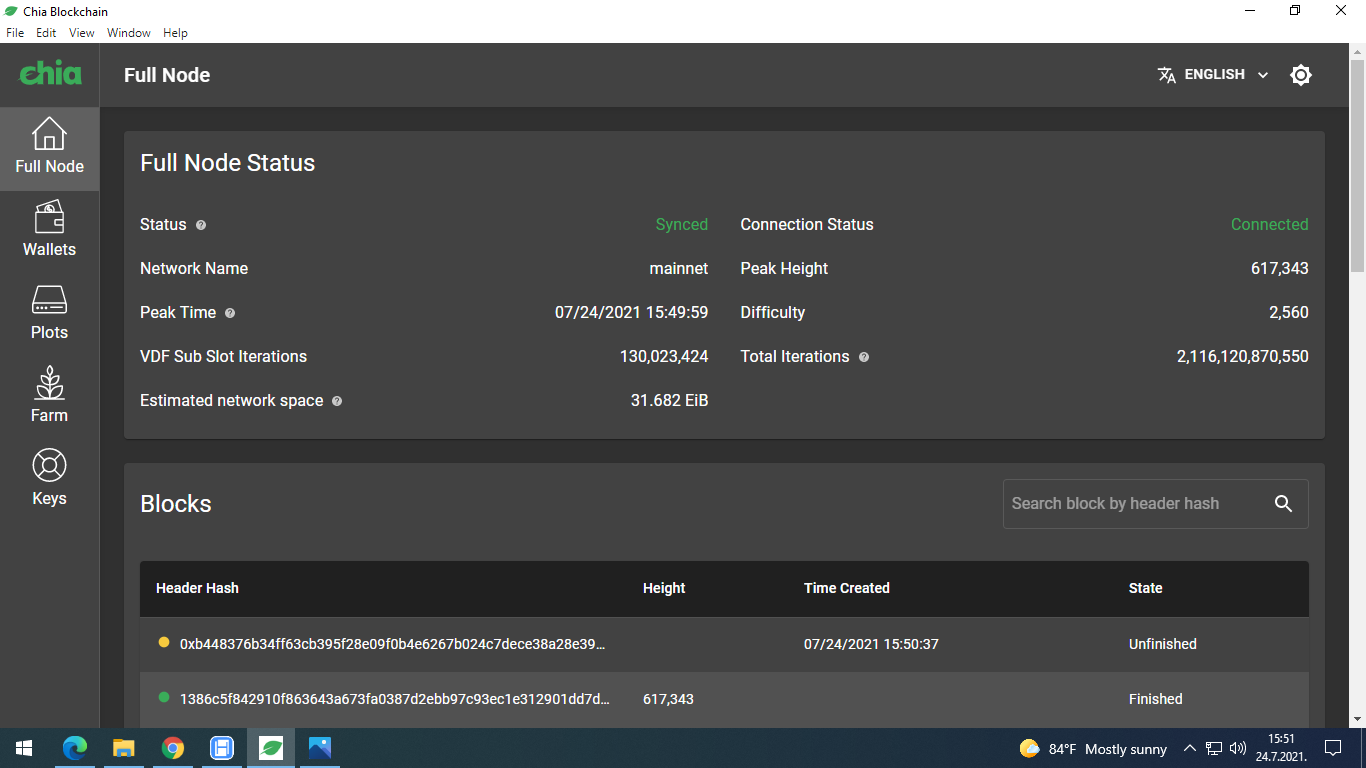
Task: Go to the Plots sidebar section
Action: click(49, 314)
